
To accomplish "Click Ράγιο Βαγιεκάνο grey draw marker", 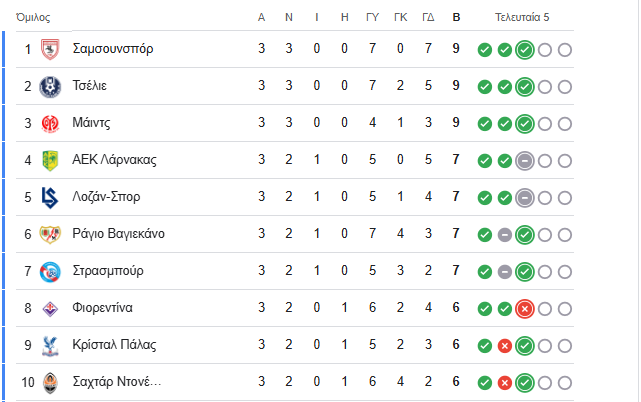I will pos(505,235).
